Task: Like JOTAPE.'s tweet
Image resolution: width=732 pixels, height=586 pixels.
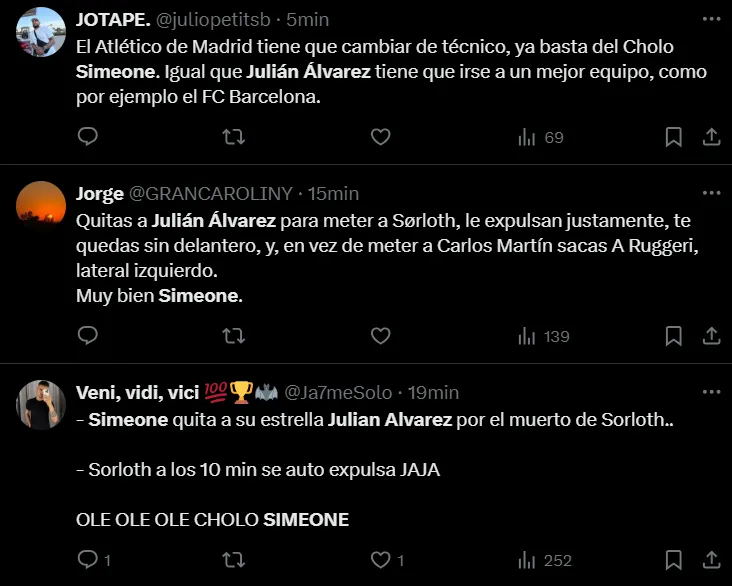Action: tap(380, 137)
